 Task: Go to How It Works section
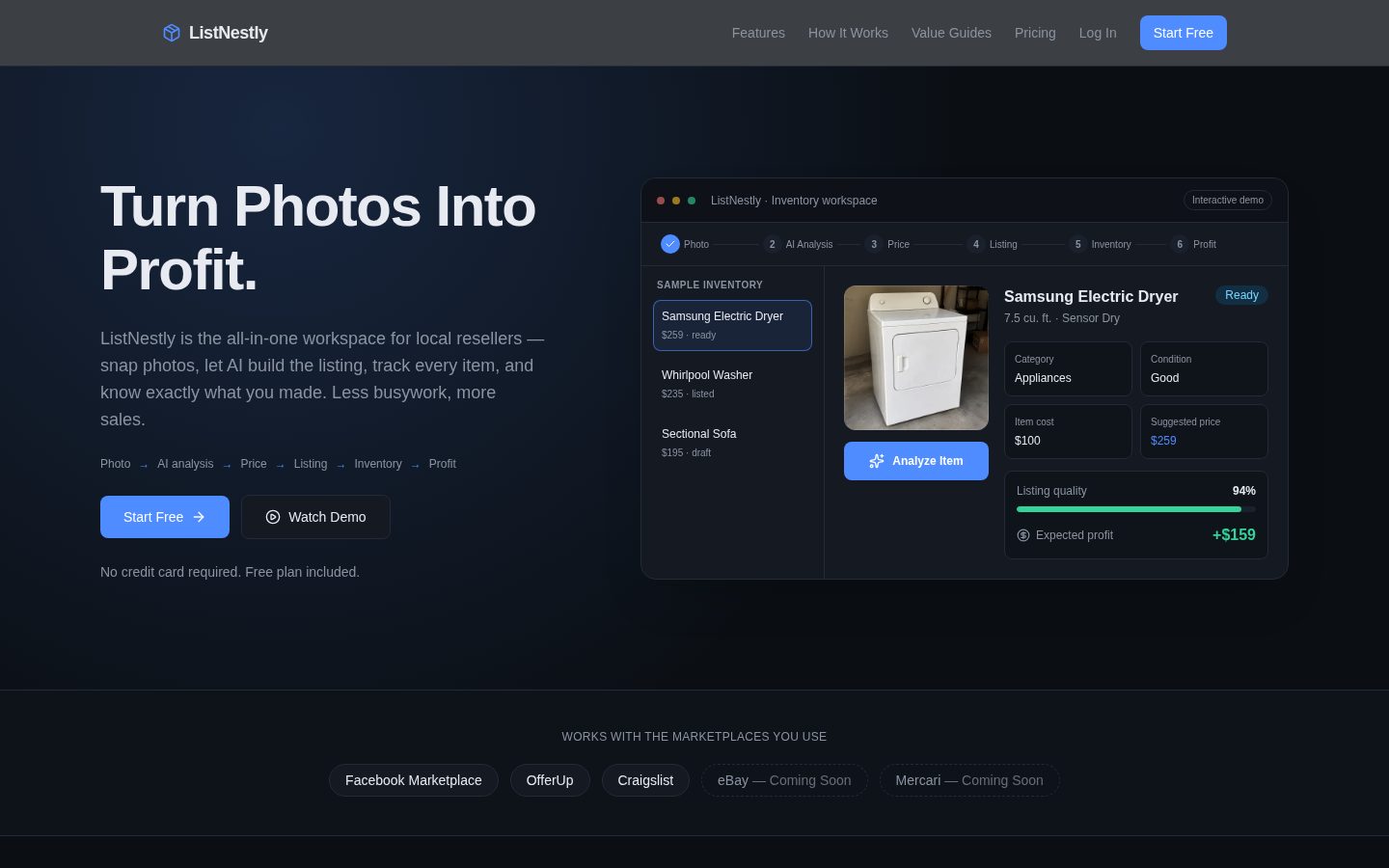(848, 33)
